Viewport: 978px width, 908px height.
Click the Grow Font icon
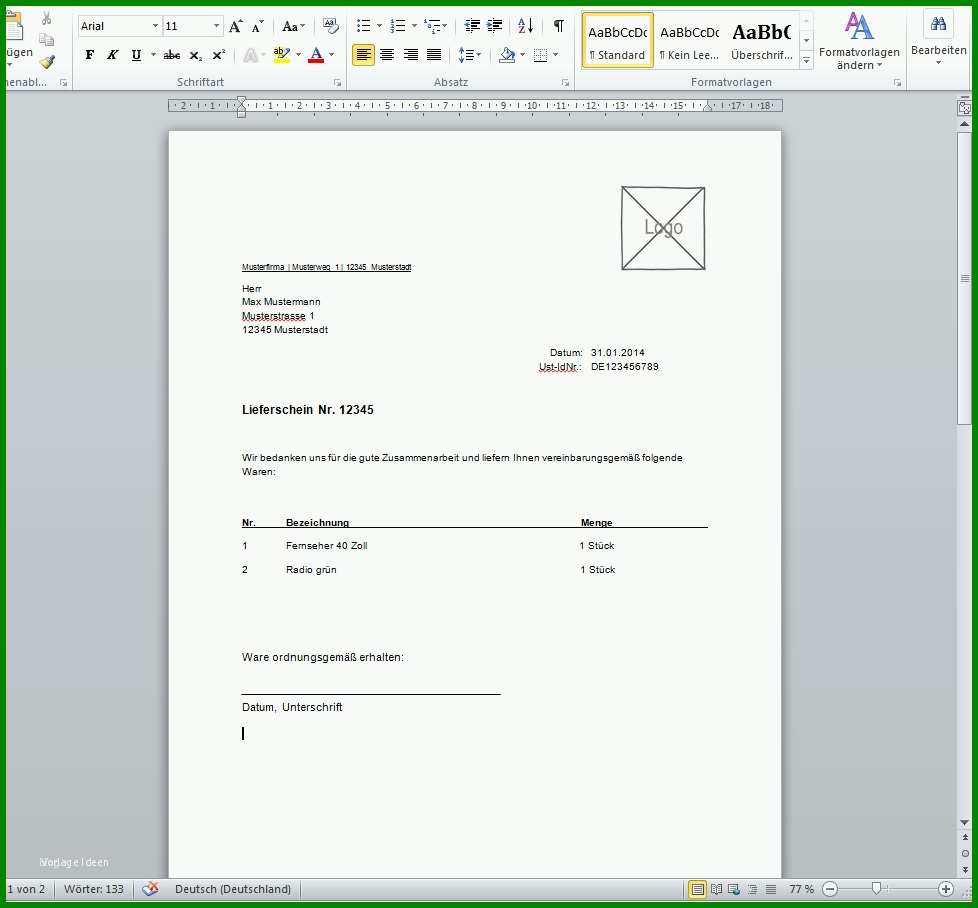click(235, 26)
